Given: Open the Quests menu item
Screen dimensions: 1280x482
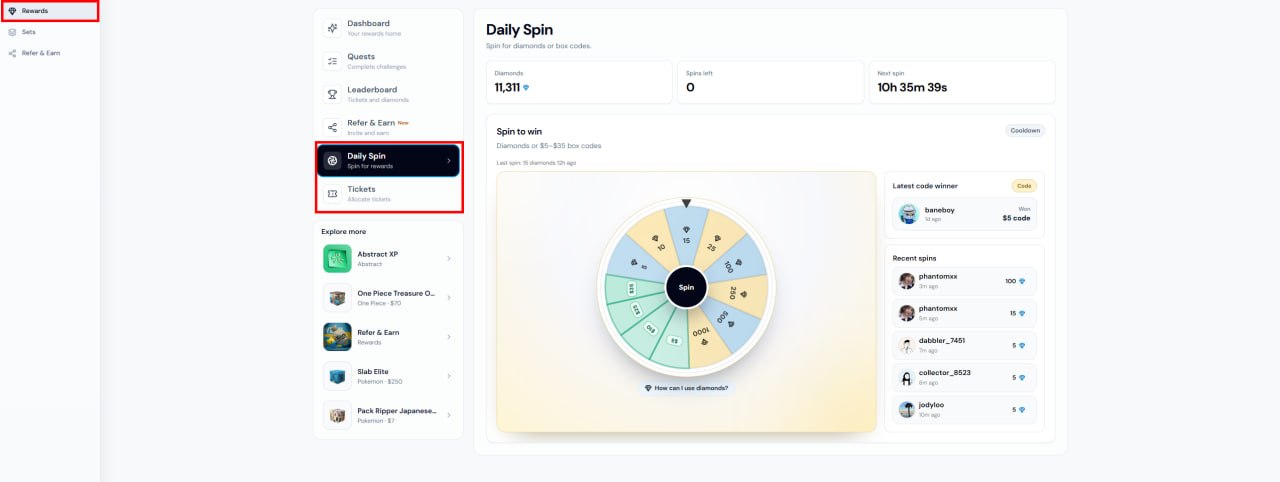Looking at the screenshot, I should pyautogui.click(x=388, y=61).
